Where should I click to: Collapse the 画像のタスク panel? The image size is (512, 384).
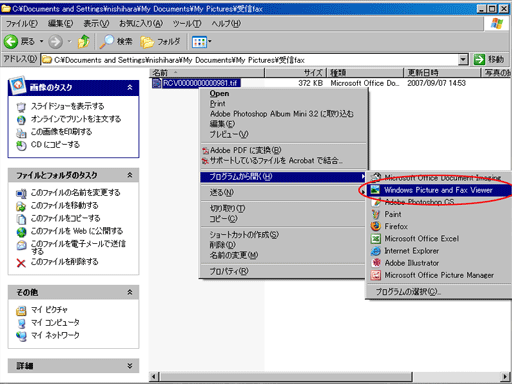[130, 88]
